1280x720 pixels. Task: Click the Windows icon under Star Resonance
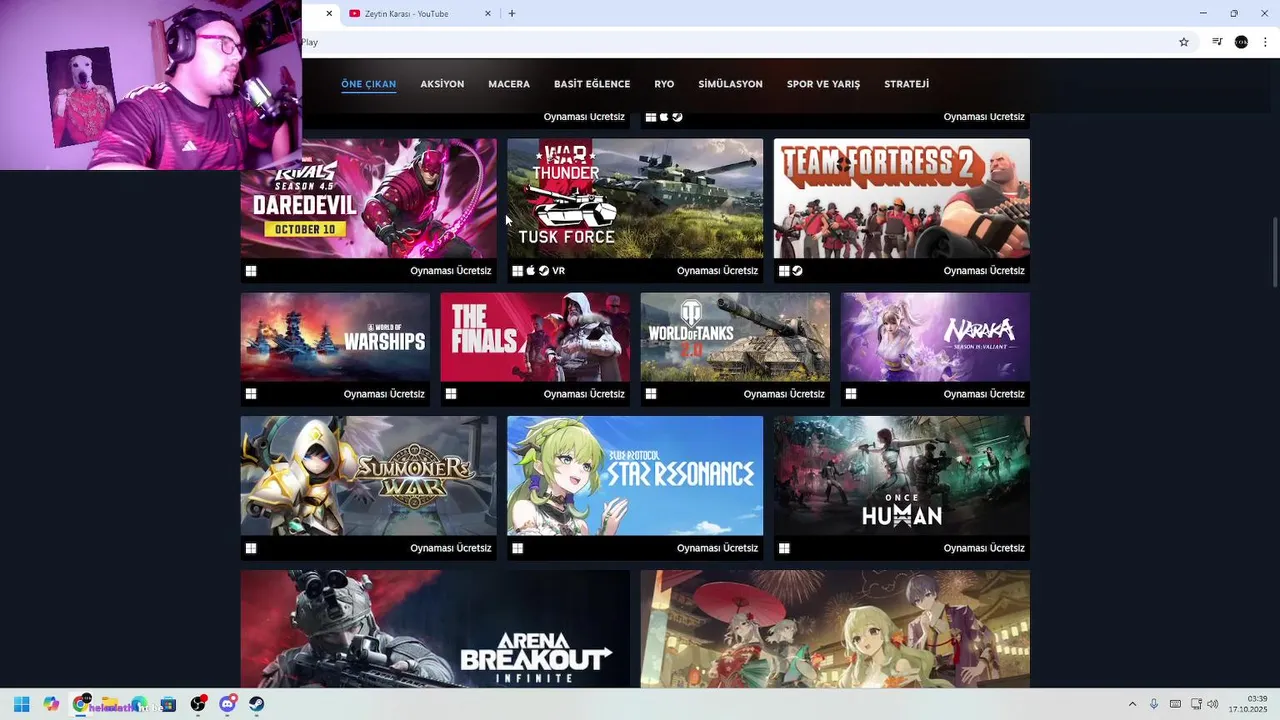point(517,548)
